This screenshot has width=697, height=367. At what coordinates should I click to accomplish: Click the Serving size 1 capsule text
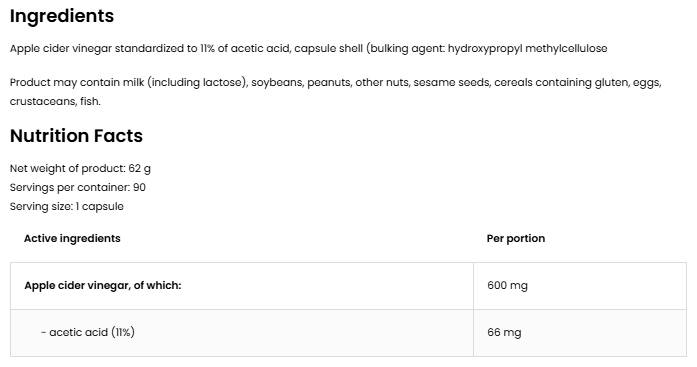[x=67, y=207]
